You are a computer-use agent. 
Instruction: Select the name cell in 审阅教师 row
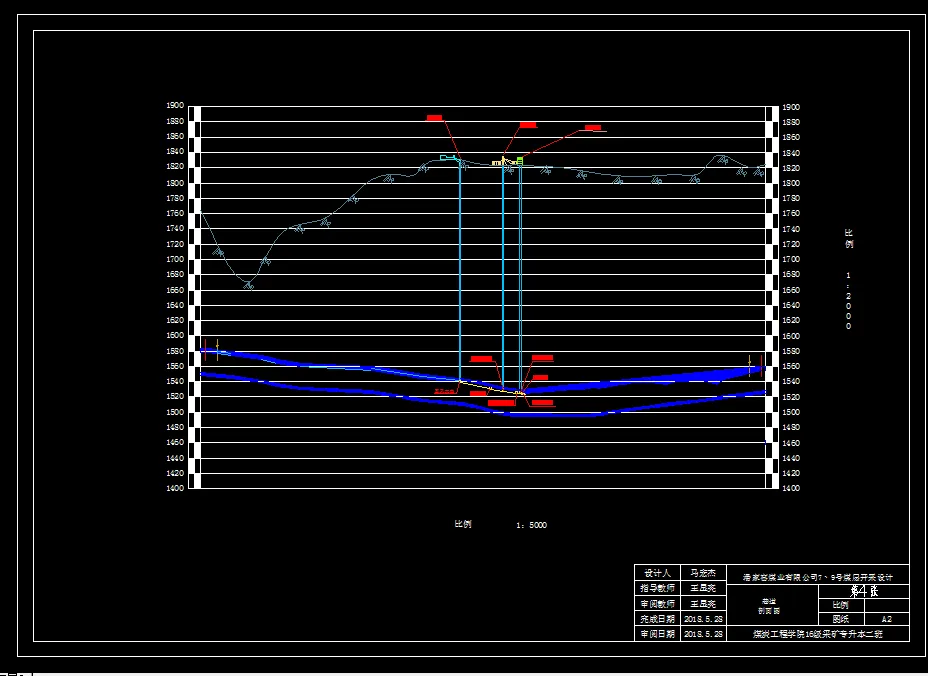point(703,604)
